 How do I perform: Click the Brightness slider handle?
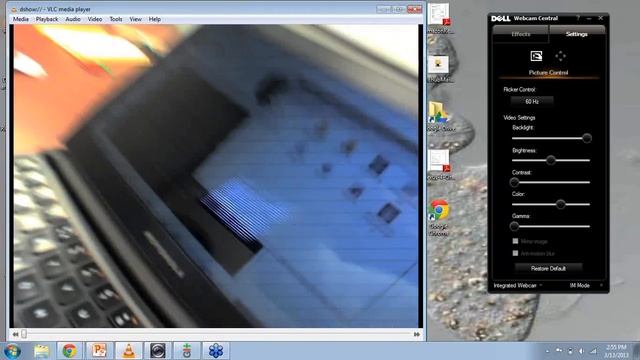point(551,160)
